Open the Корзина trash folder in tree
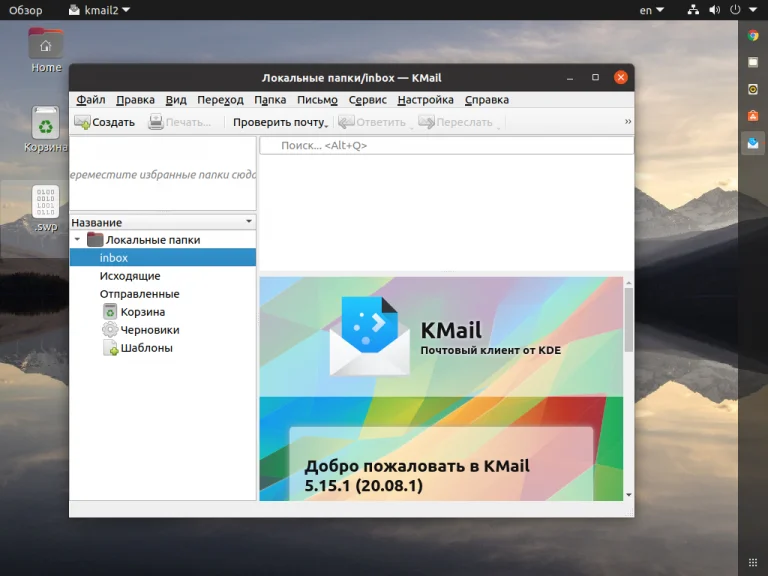768x576 pixels. pos(142,312)
